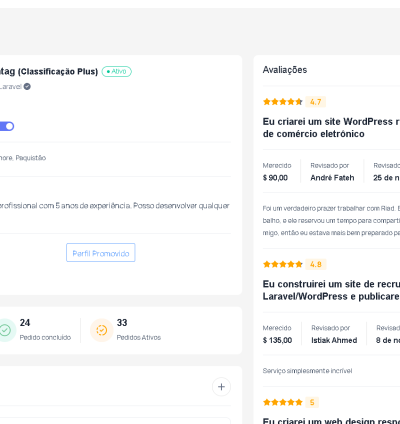
Task: Click the 4.7 rating score badge
Action: (x=316, y=102)
